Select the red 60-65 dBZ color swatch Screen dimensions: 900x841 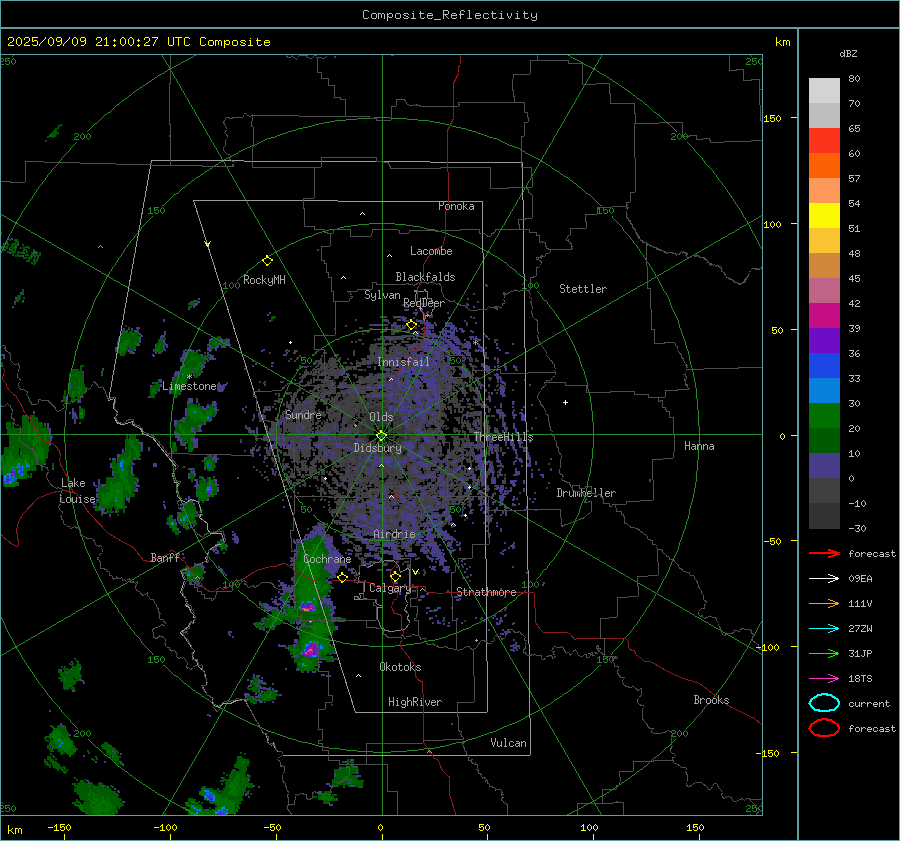(x=824, y=141)
